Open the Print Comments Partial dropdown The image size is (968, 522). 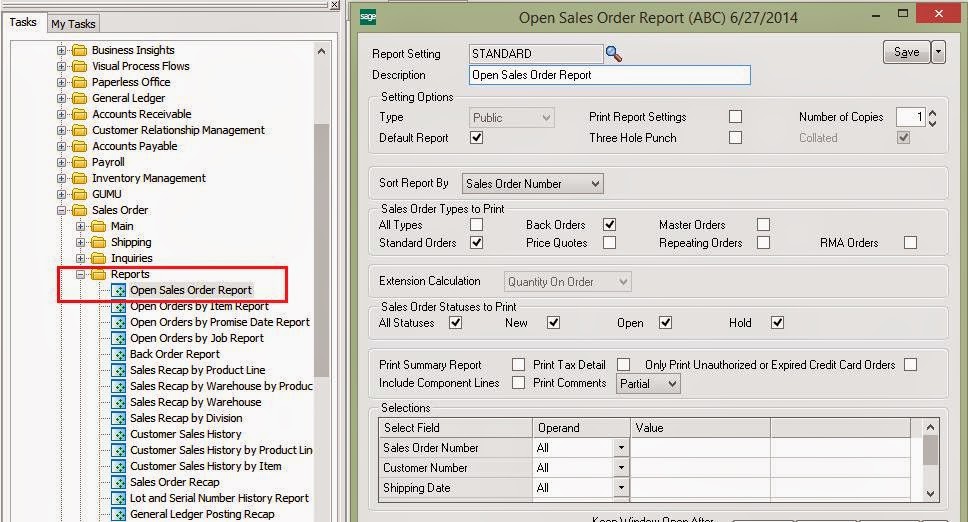pos(648,384)
